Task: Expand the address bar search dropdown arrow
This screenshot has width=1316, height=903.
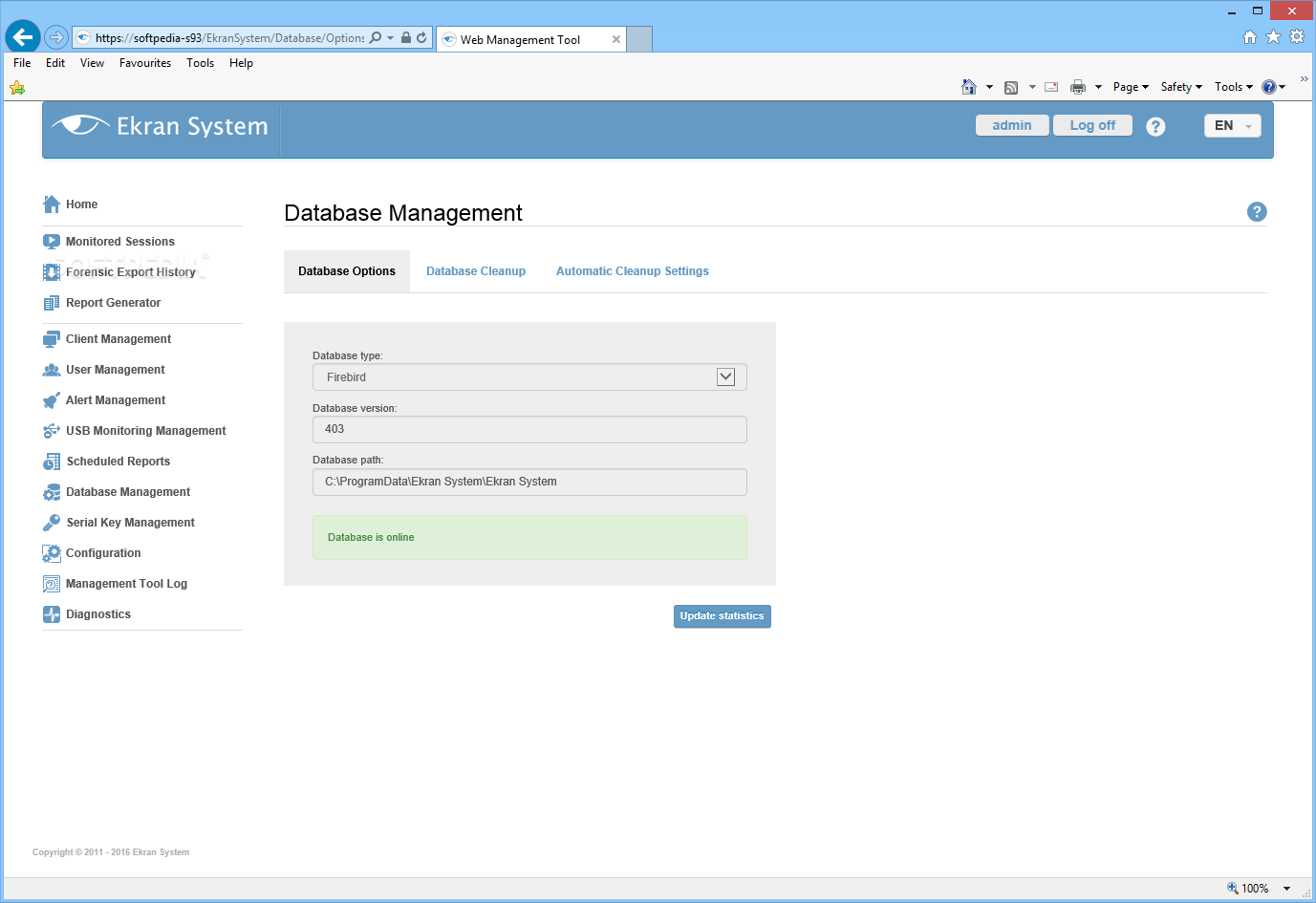Action: click(x=390, y=38)
